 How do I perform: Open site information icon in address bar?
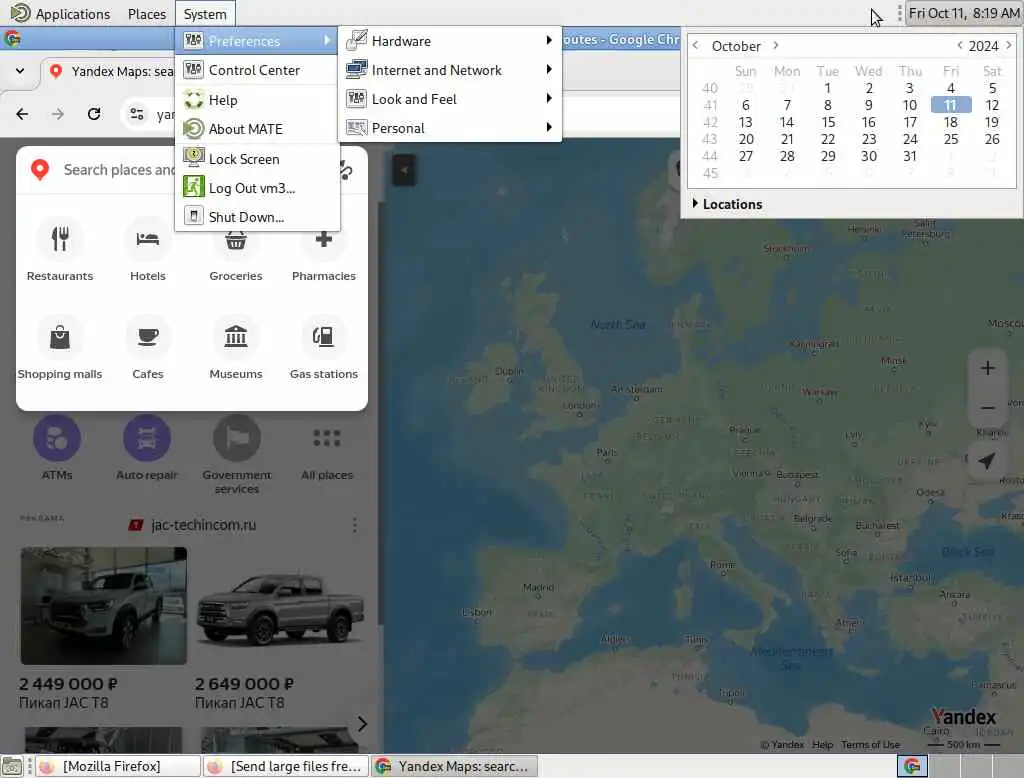click(136, 114)
